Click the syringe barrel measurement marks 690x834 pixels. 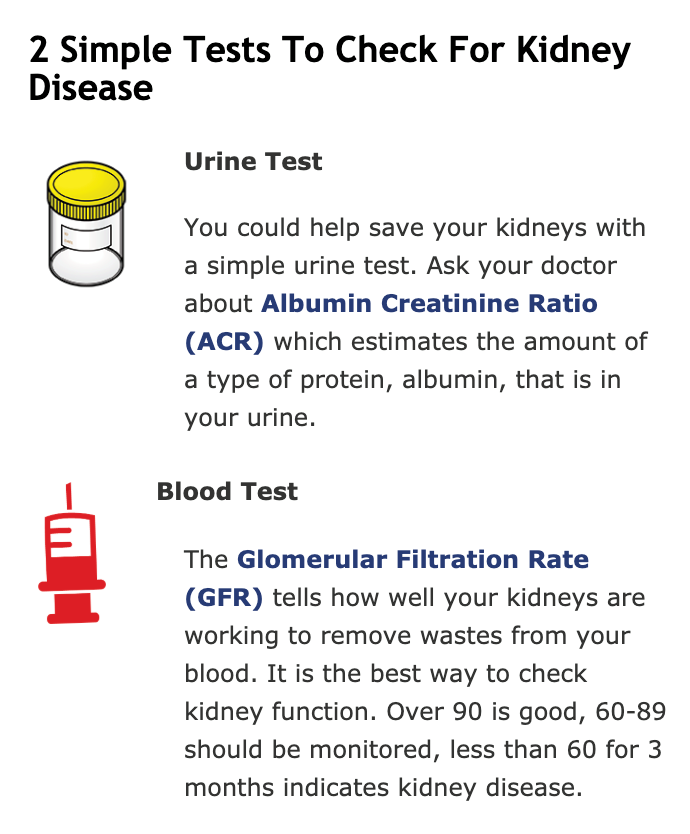(60, 537)
